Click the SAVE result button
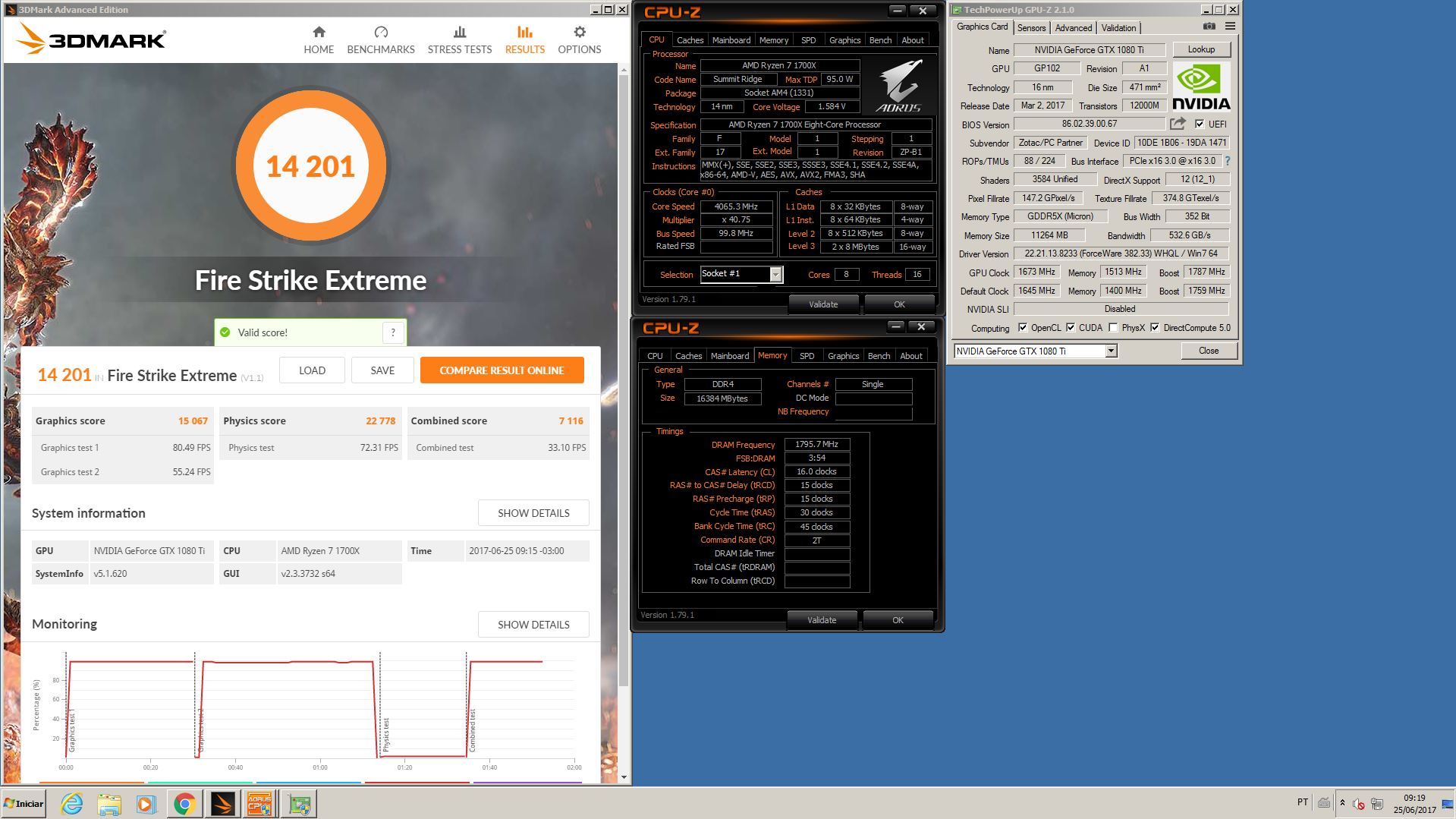This screenshot has width=1456, height=819. 382,370
